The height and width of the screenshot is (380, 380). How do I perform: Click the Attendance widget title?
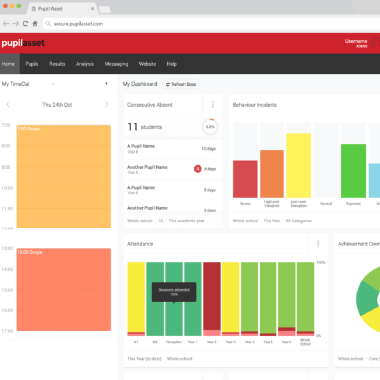[140, 244]
